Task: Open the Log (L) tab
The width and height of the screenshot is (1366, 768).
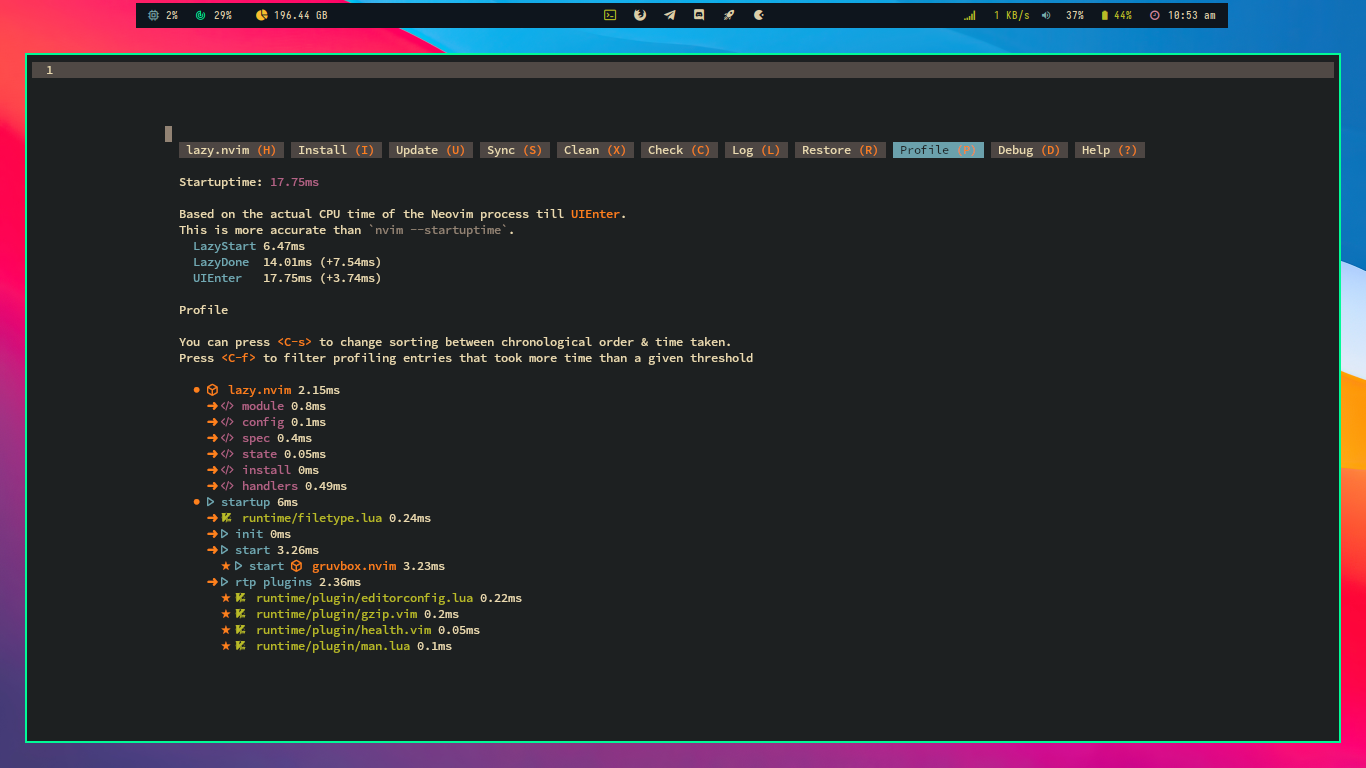Action: pyautogui.click(x=756, y=150)
